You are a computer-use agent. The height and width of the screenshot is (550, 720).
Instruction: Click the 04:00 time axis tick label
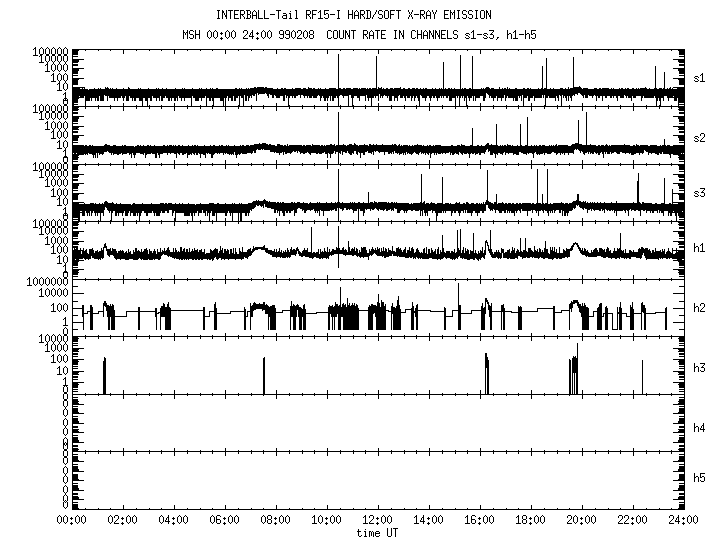click(x=173, y=521)
